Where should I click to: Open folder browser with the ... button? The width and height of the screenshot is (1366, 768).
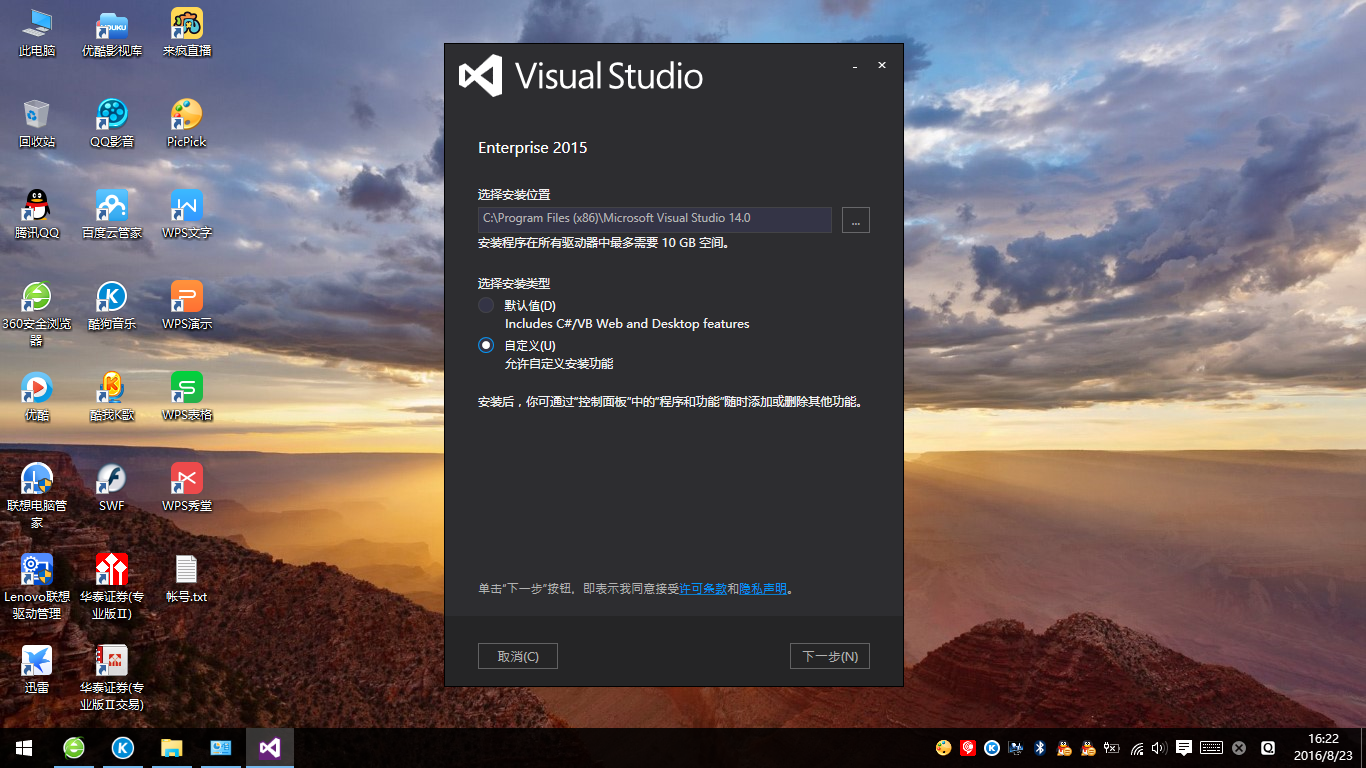856,220
